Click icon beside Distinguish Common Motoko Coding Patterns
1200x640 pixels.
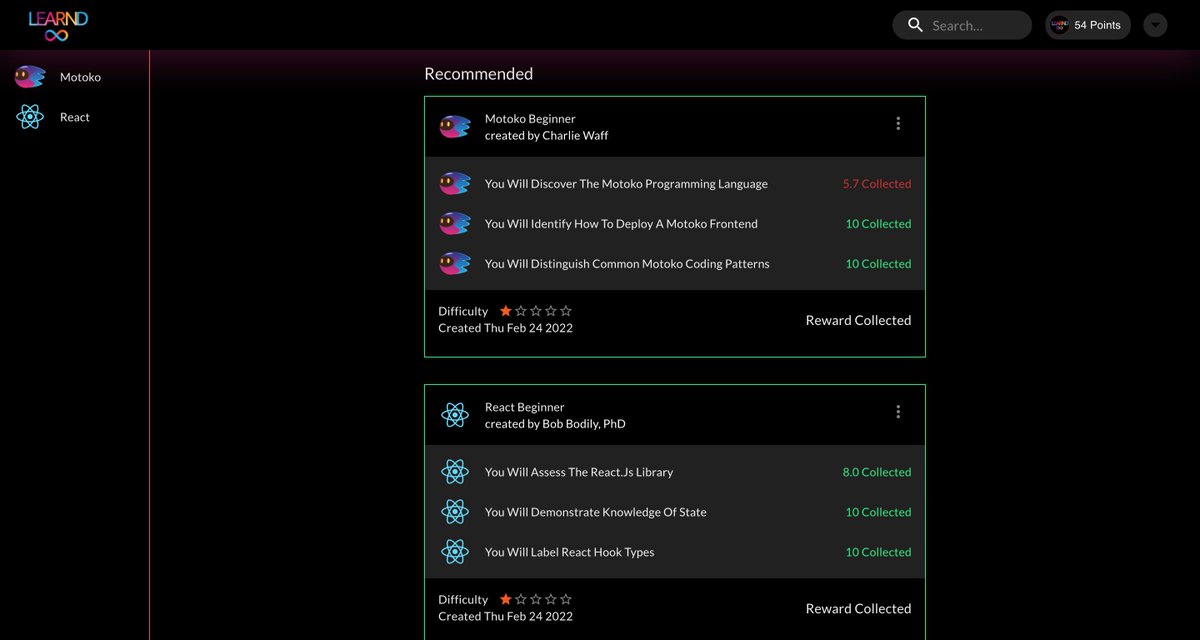pyautogui.click(x=455, y=264)
